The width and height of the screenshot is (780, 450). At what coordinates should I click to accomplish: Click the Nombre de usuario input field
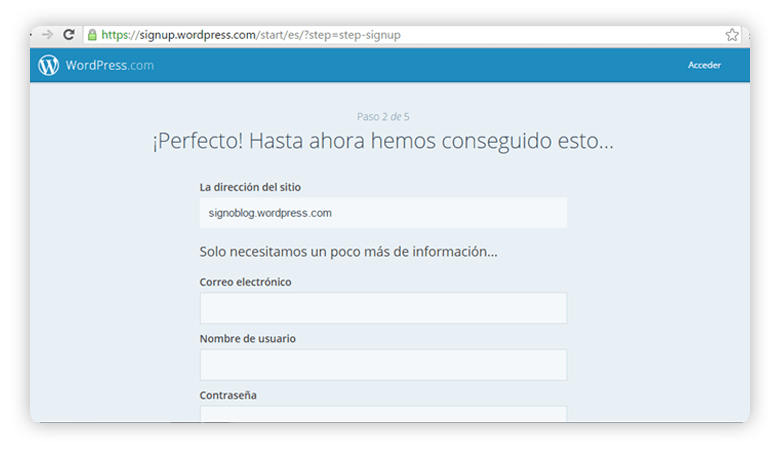pyautogui.click(x=383, y=365)
